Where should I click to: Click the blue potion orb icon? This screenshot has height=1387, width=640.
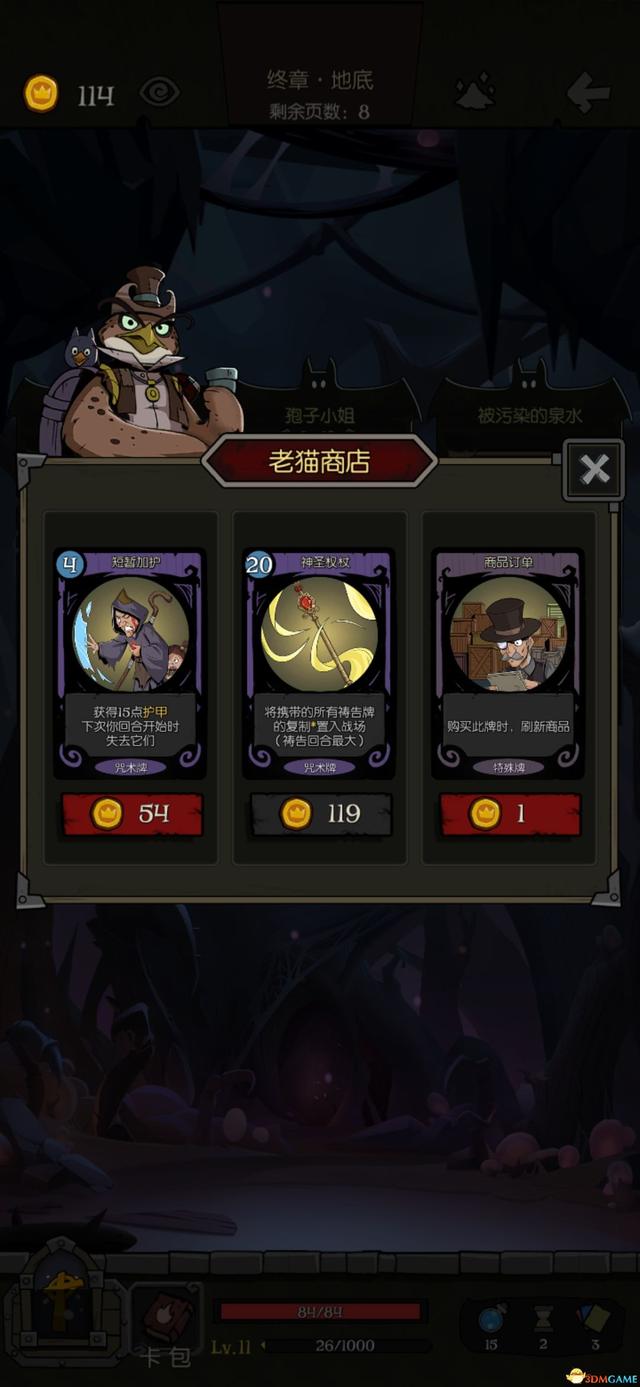click(491, 1316)
